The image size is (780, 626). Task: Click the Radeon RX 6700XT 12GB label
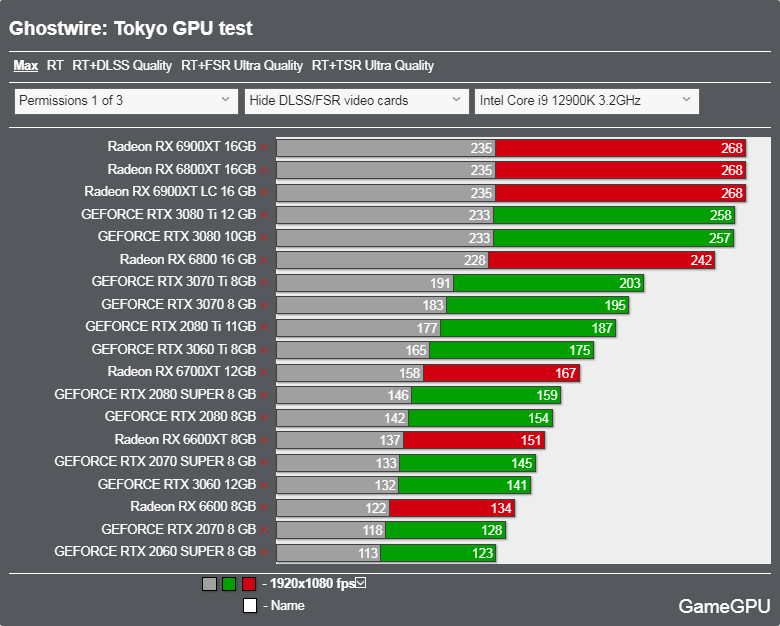pos(182,372)
